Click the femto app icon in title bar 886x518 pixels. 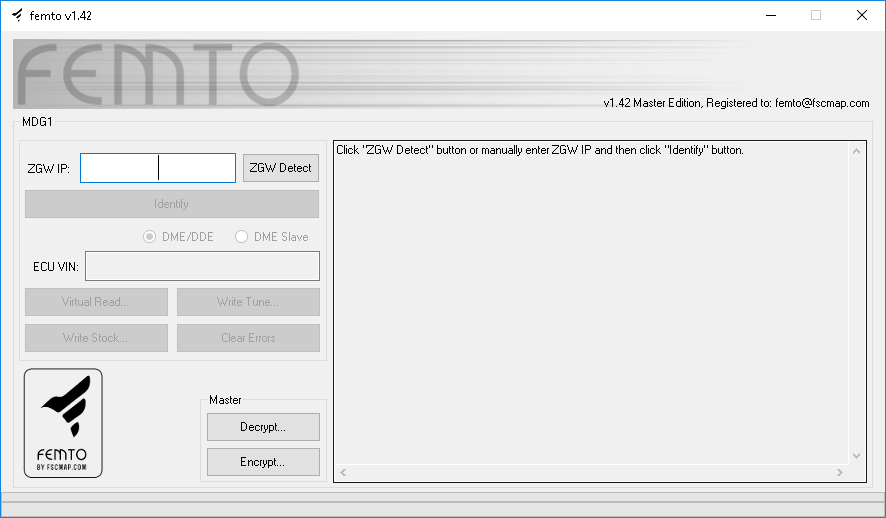(17, 15)
